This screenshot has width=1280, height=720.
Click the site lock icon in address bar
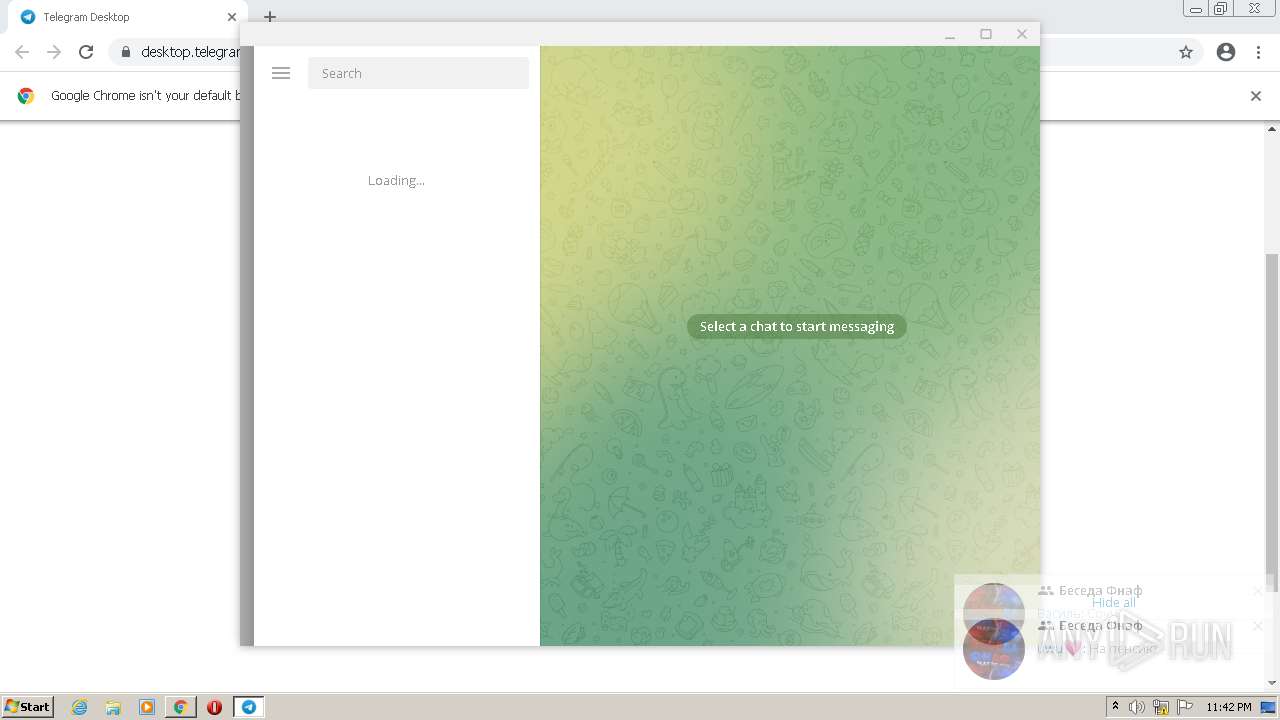point(125,52)
